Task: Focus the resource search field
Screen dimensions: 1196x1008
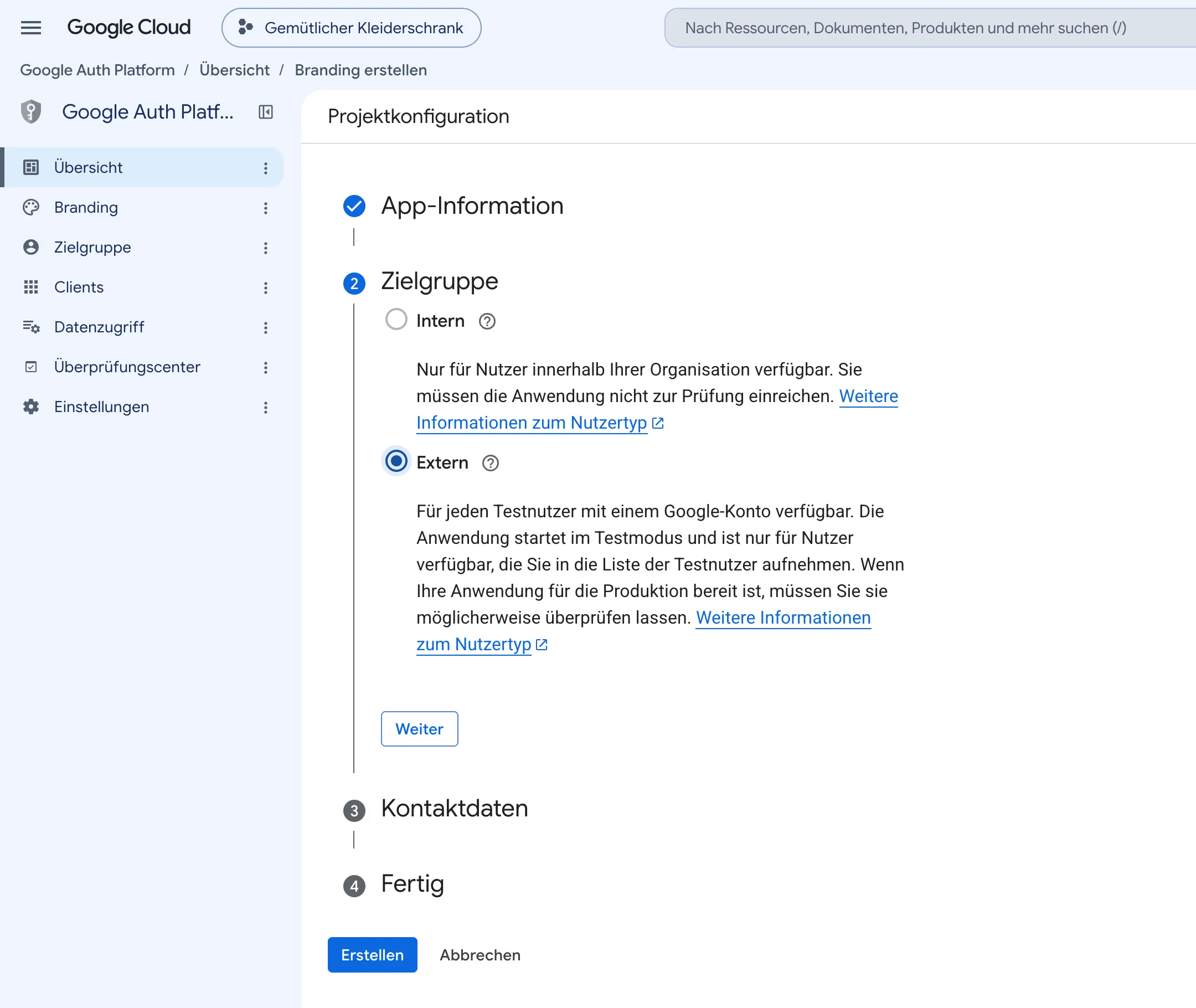Action: pos(930,28)
